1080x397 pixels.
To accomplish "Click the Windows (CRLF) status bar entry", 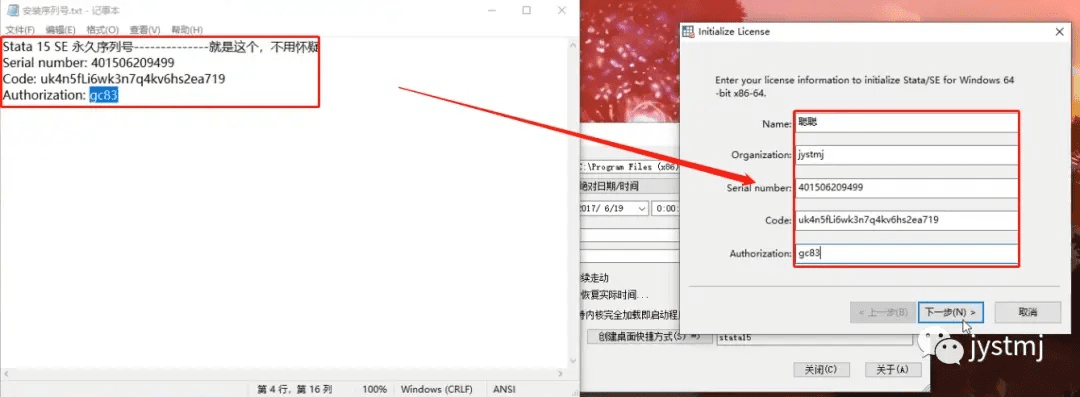I will 437,389.
